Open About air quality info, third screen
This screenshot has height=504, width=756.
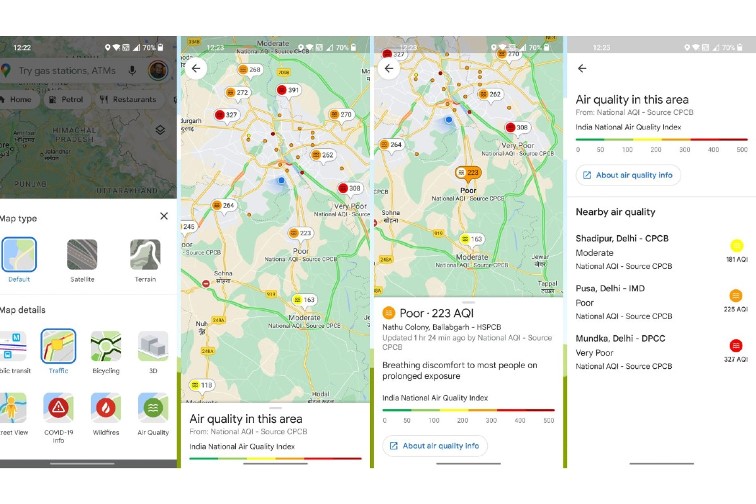tap(435, 446)
